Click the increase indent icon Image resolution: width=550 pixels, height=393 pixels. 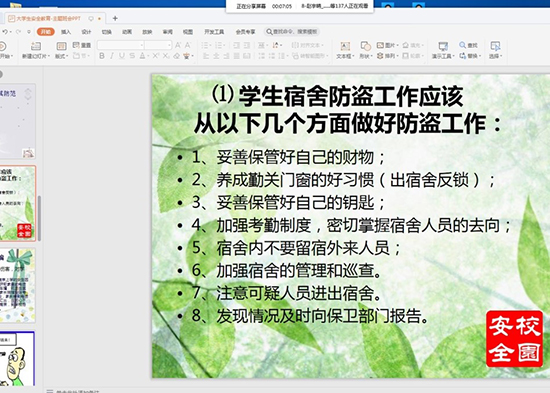click(x=247, y=45)
